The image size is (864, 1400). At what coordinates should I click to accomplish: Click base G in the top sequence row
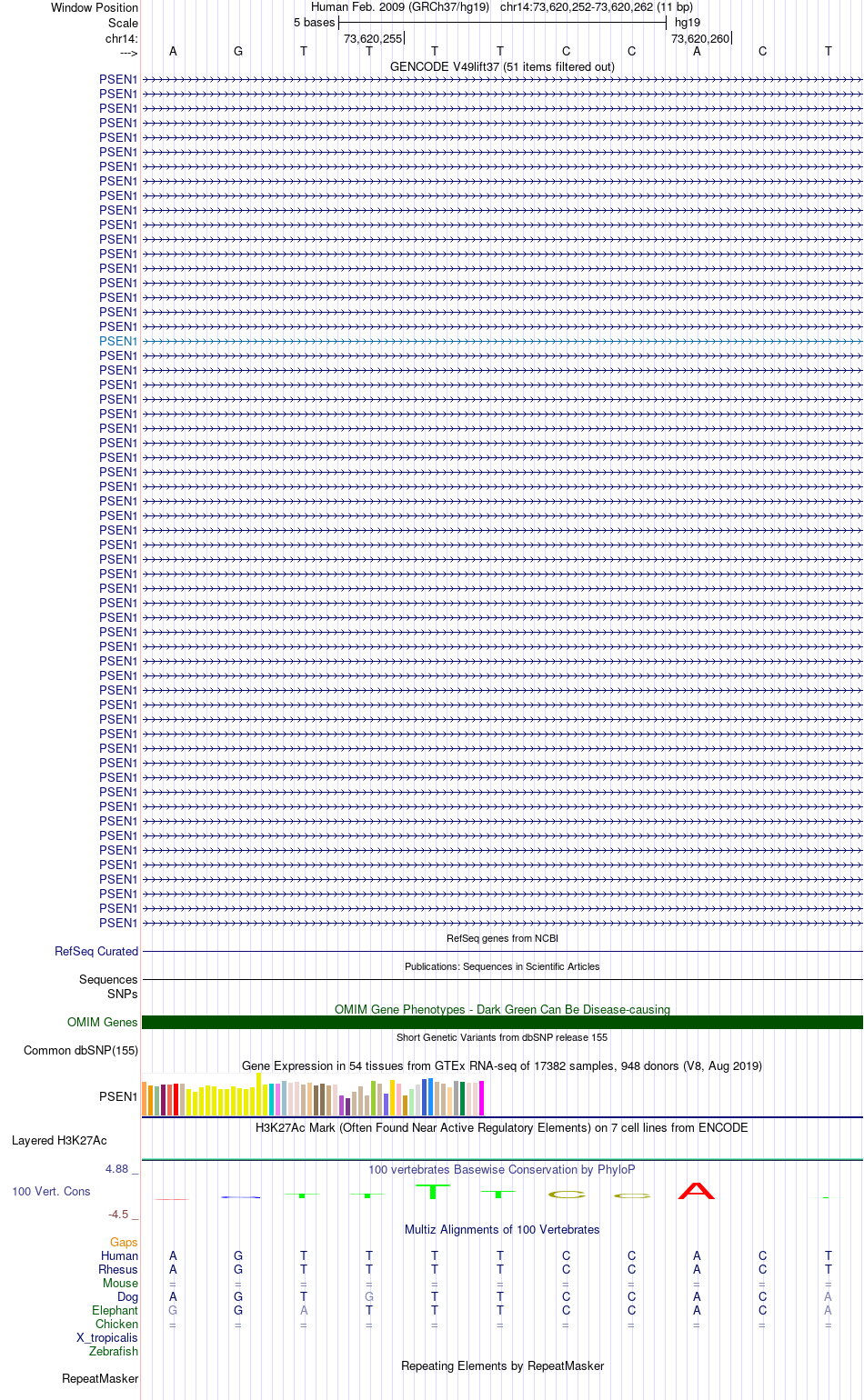pos(238,51)
